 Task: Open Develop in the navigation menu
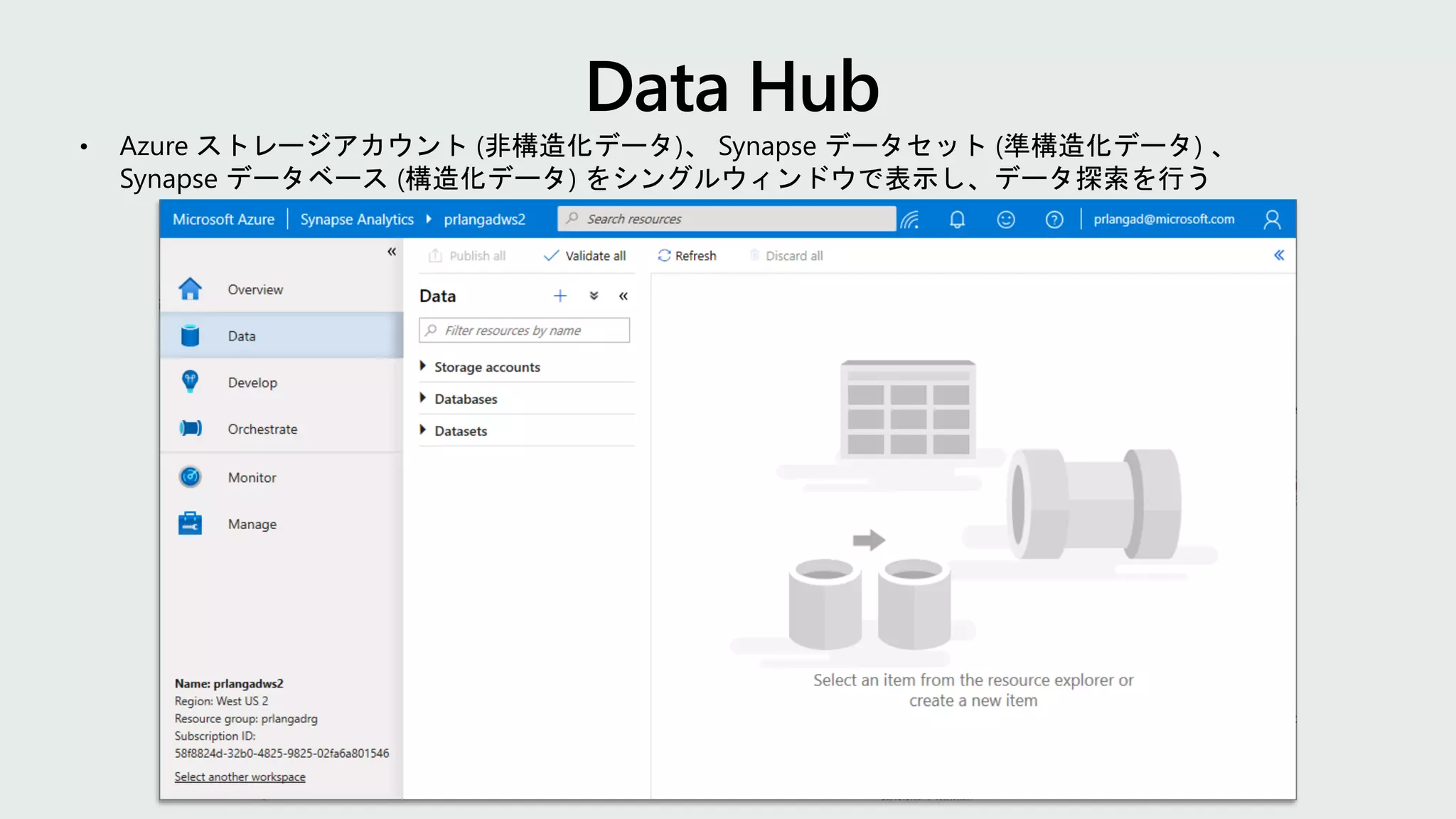click(252, 382)
